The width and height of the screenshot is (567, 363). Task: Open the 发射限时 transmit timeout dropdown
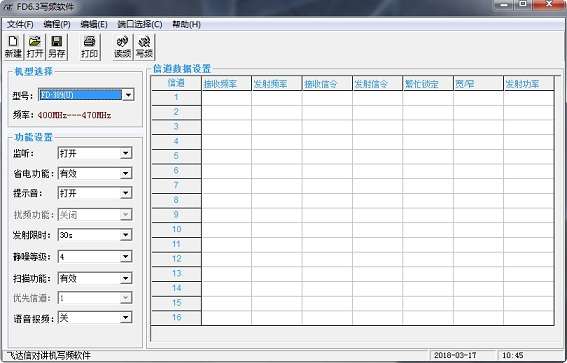pos(125,235)
